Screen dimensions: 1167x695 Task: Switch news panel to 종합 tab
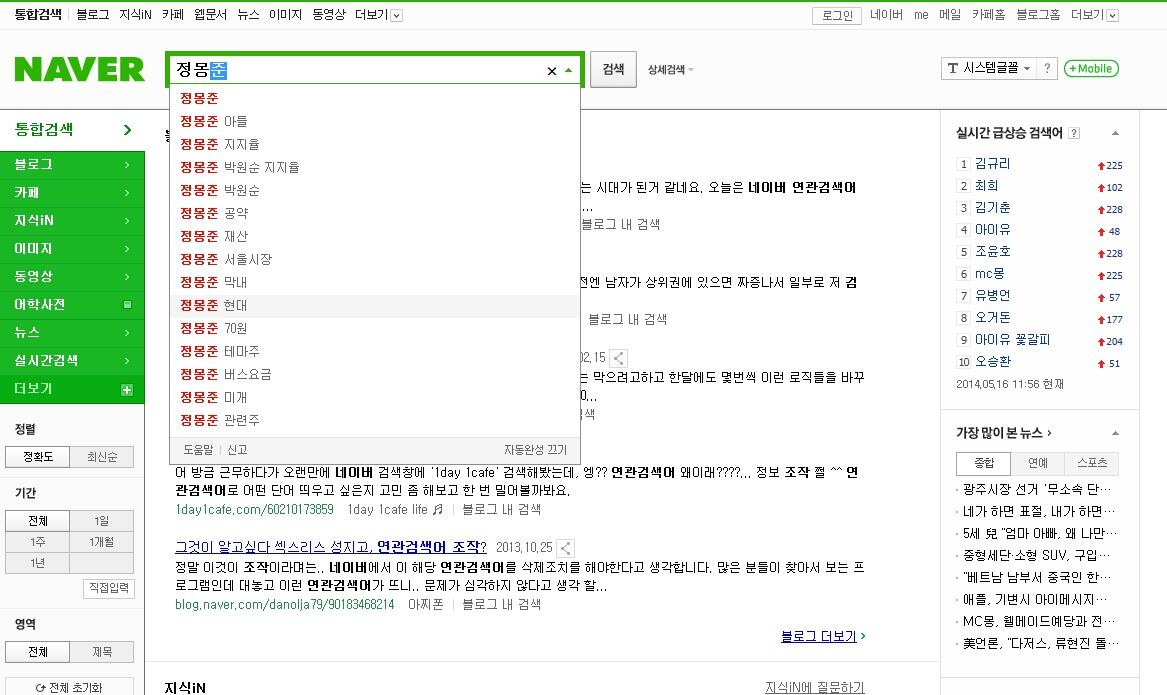(983, 463)
